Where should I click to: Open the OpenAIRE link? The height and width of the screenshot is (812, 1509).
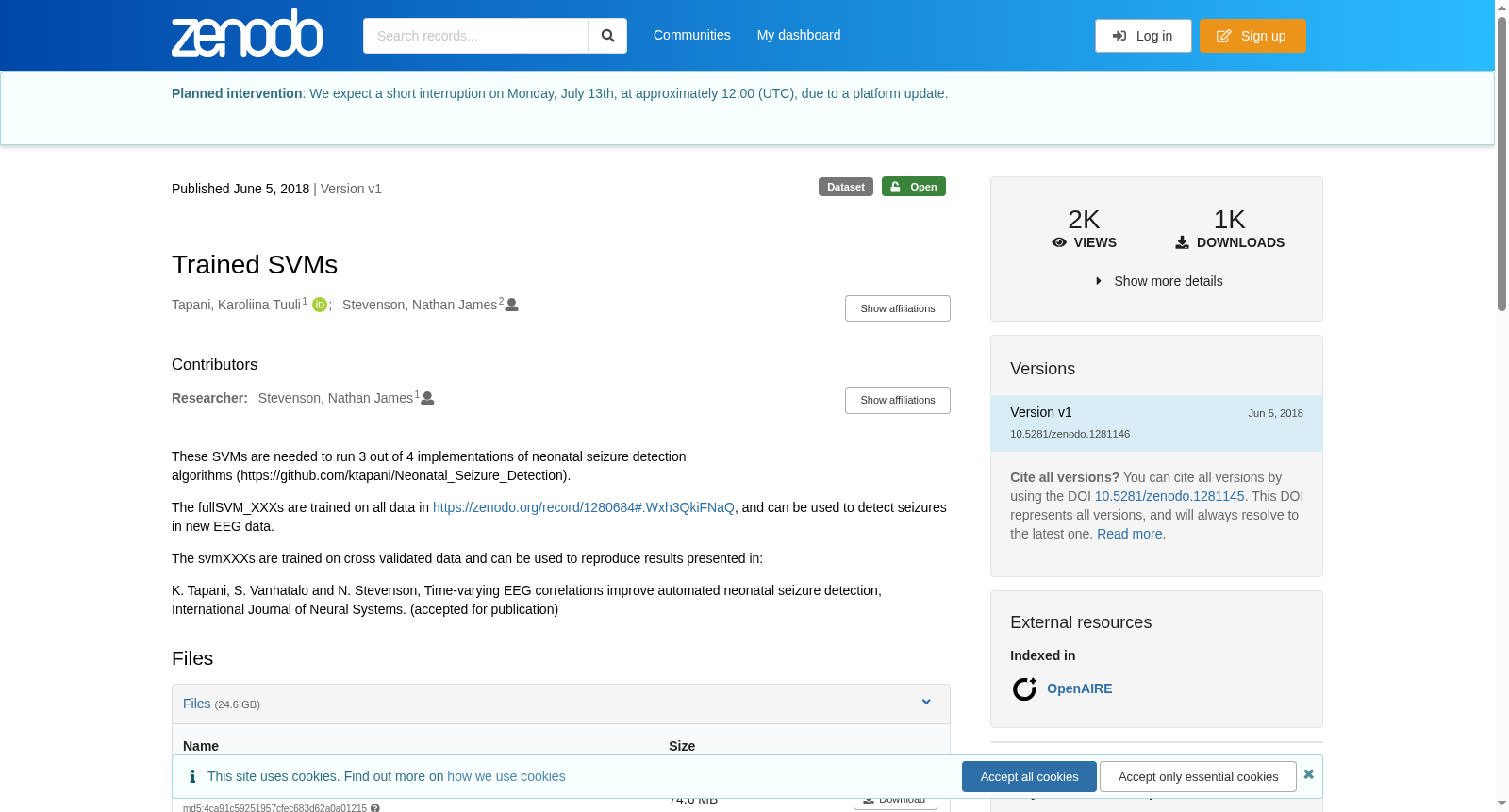pyautogui.click(x=1080, y=688)
